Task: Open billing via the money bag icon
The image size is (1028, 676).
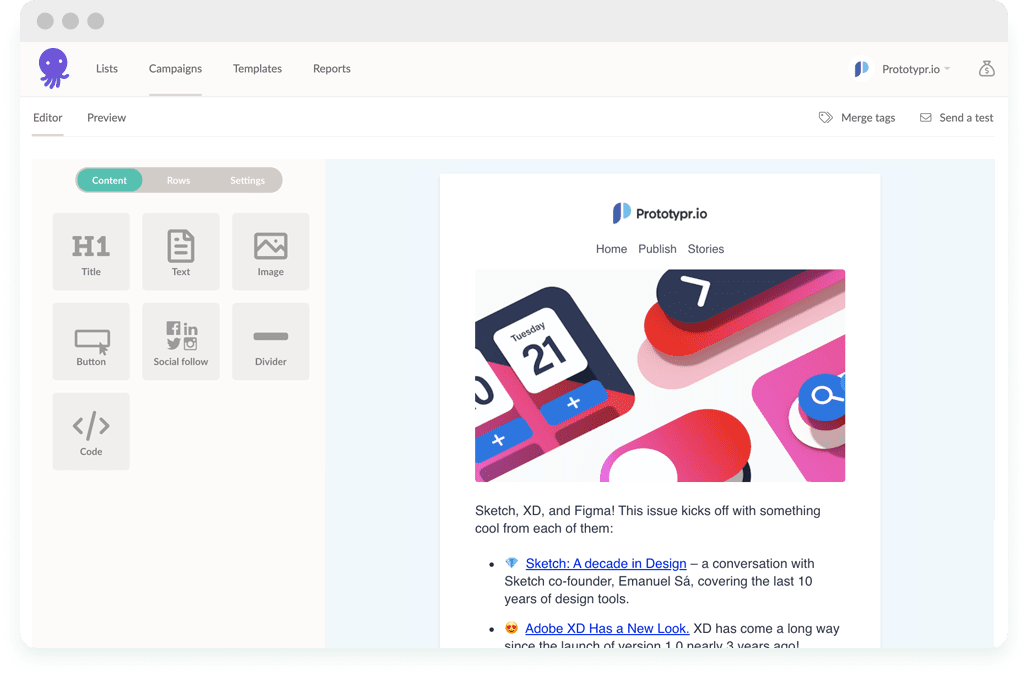Action: (x=986, y=68)
